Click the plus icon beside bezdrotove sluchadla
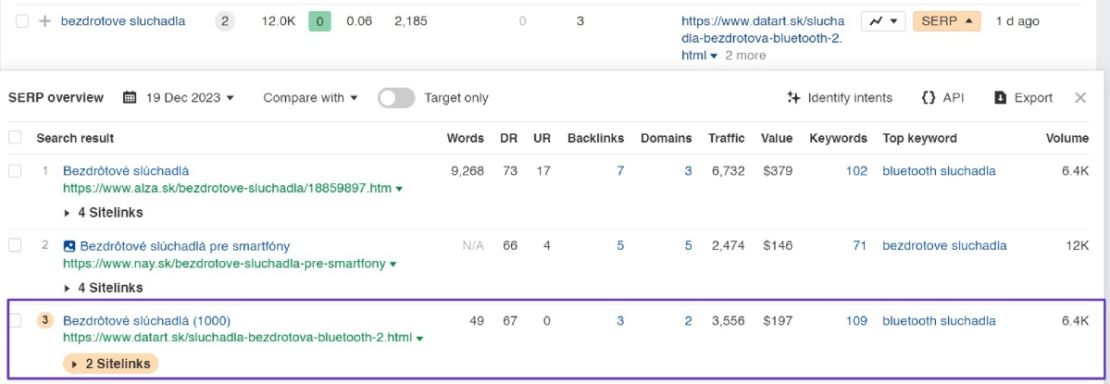Viewport: 1110px width, 384px height. [x=45, y=21]
